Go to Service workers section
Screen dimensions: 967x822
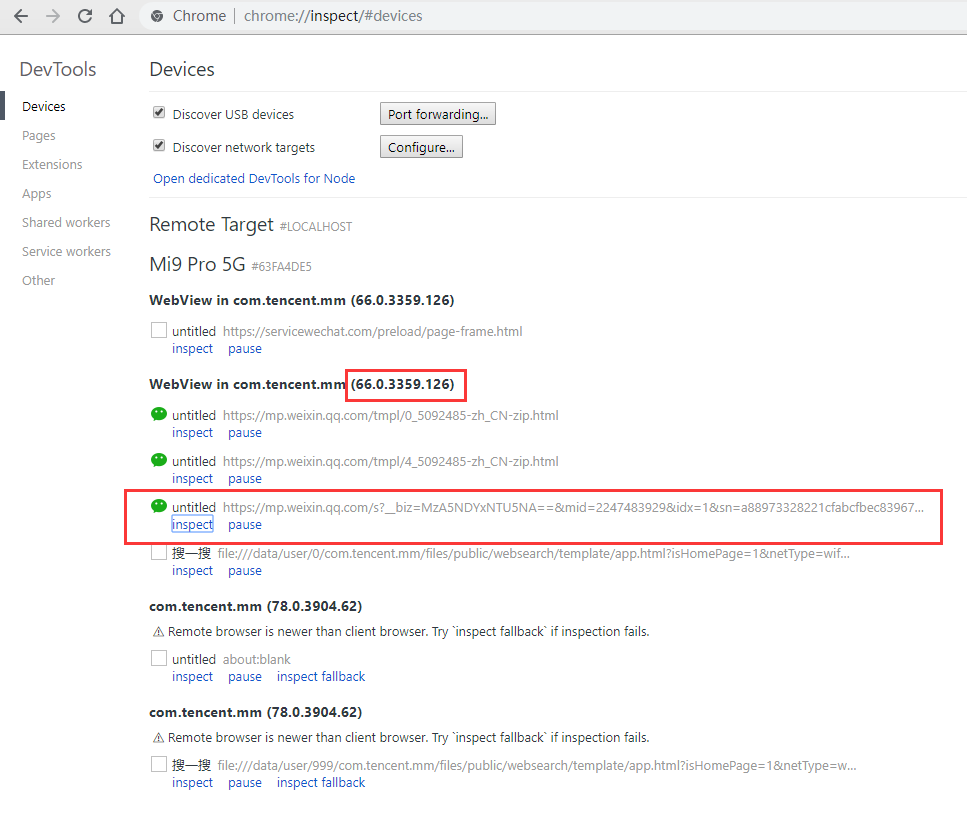tap(67, 252)
